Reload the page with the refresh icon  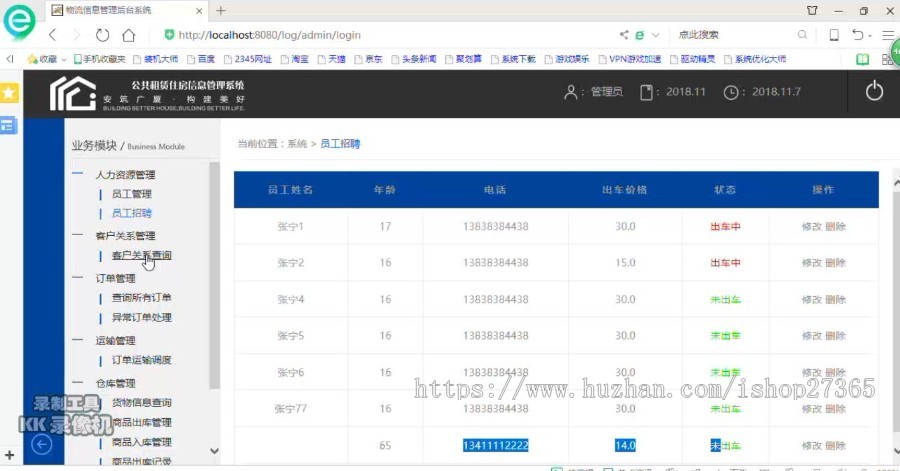[x=102, y=35]
